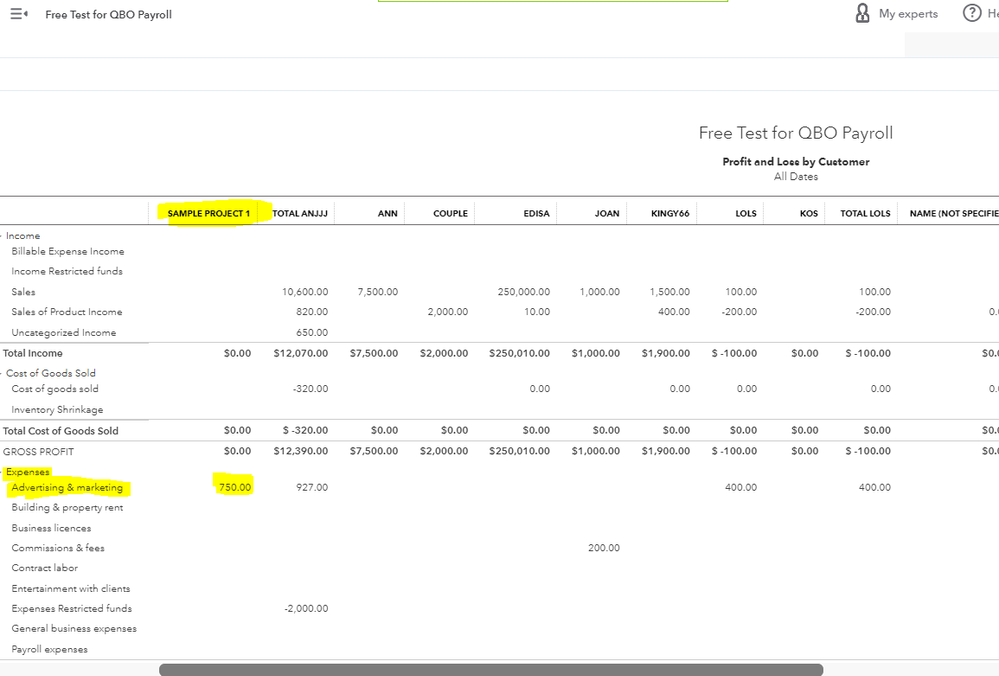Open the 750.00 Advertising amount for Sample Project 1
Viewport: 999px width, 676px height.
pos(235,487)
